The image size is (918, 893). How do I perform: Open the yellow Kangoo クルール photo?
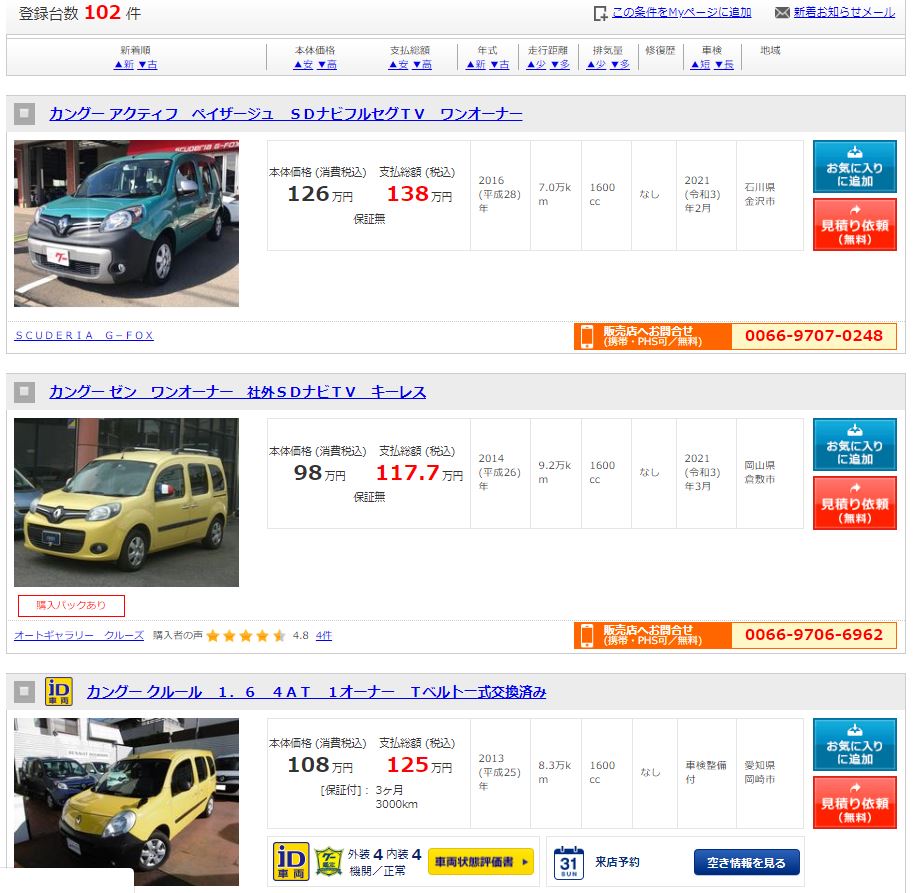point(126,802)
